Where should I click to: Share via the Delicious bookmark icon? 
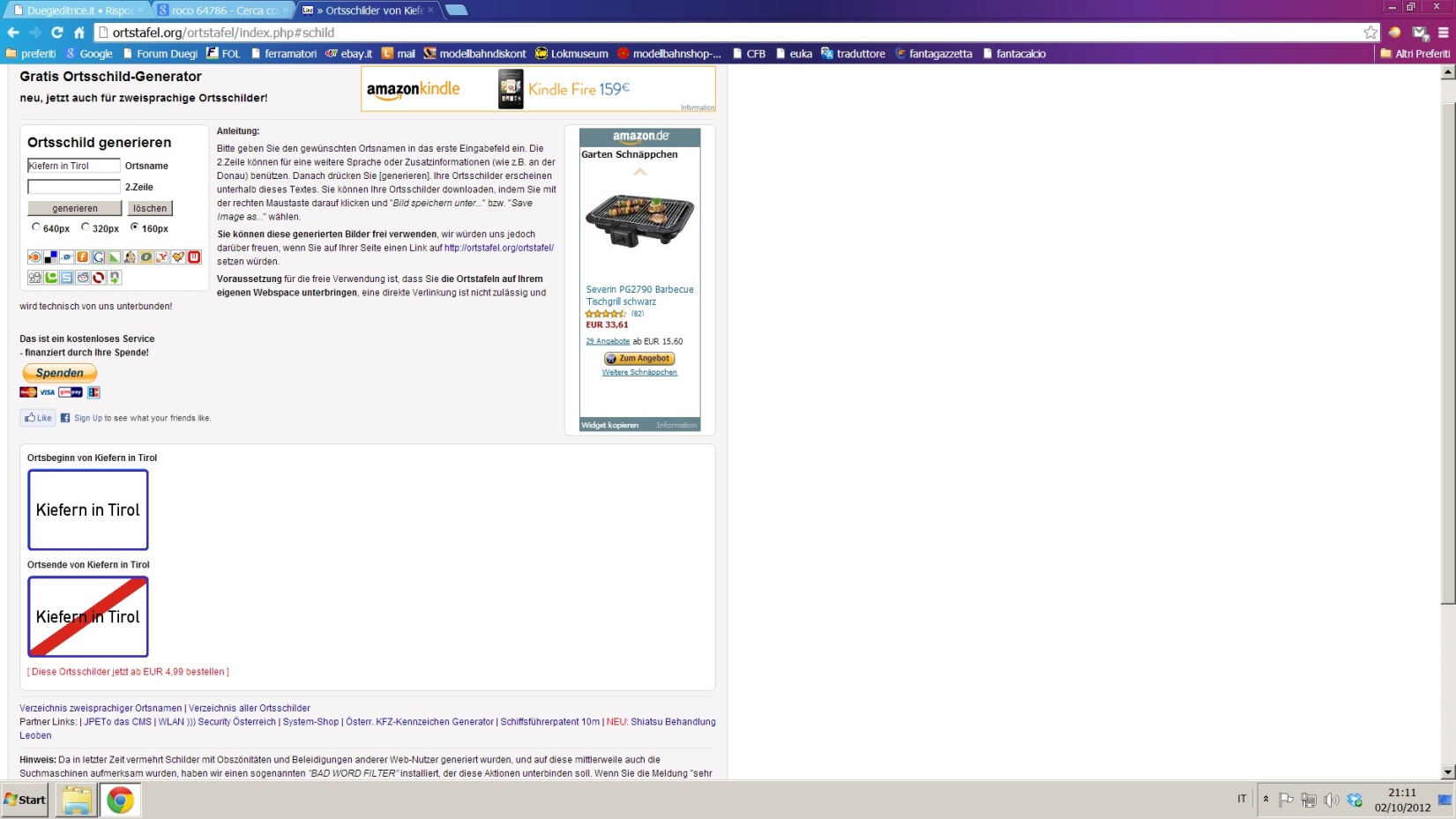(51, 257)
